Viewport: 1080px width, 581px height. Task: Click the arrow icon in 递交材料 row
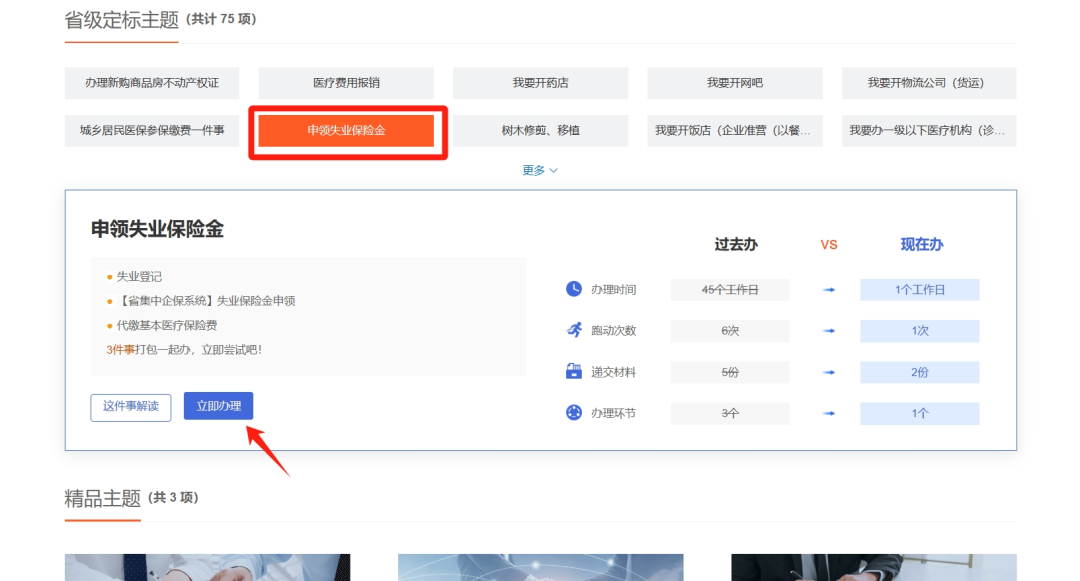pos(829,372)
